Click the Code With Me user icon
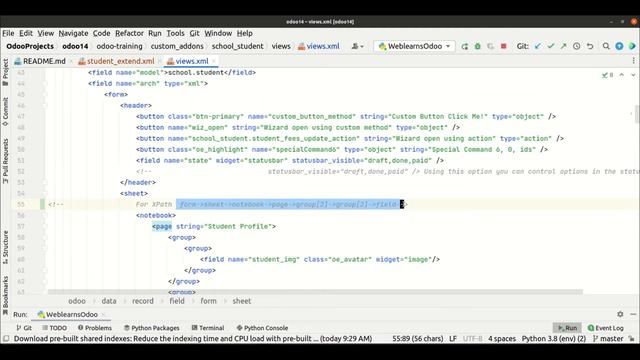 [x=357, y=47]
